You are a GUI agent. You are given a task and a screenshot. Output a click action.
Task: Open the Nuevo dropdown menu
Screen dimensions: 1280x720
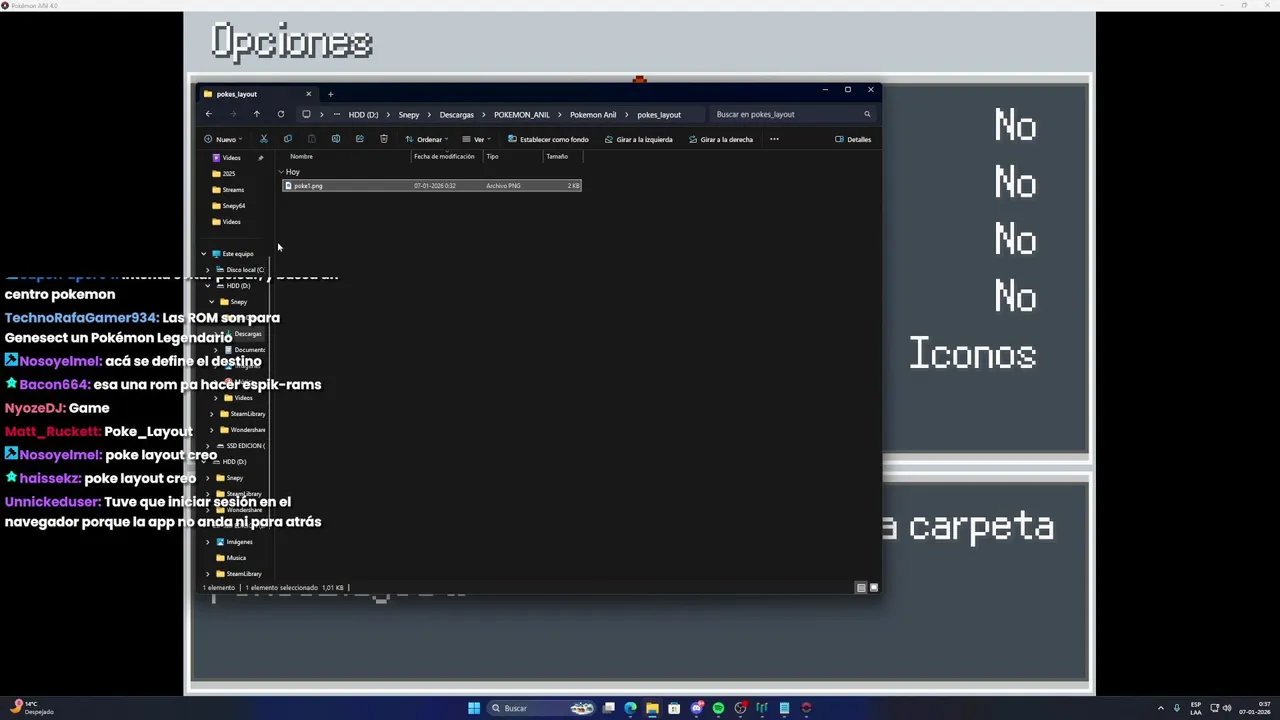(223, 139)
